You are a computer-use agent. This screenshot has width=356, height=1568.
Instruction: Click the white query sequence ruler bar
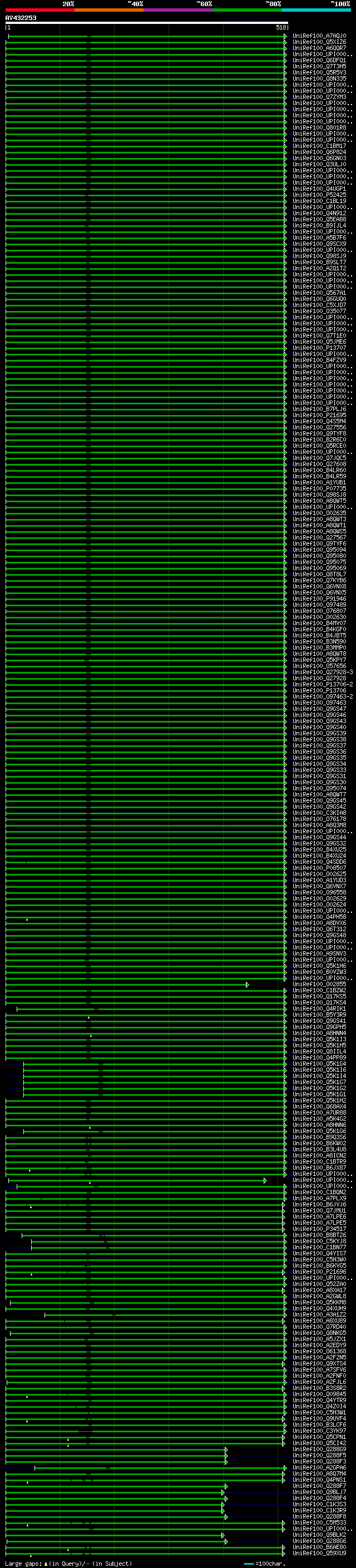(147, 22)
